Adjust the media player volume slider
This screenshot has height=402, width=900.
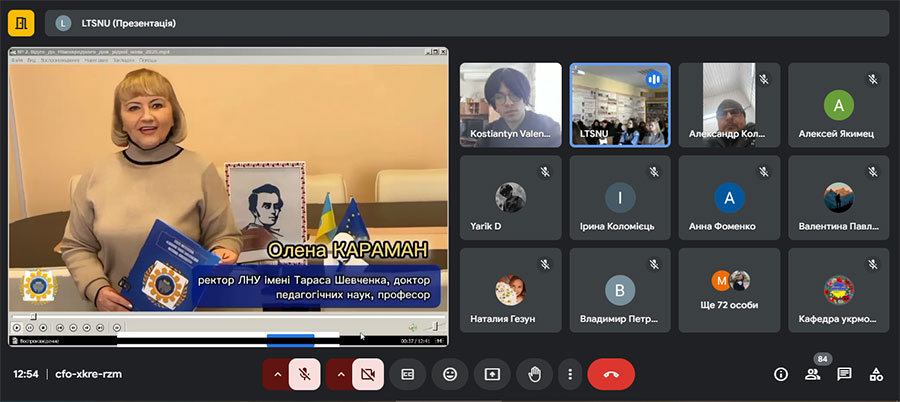coord(435,326)
